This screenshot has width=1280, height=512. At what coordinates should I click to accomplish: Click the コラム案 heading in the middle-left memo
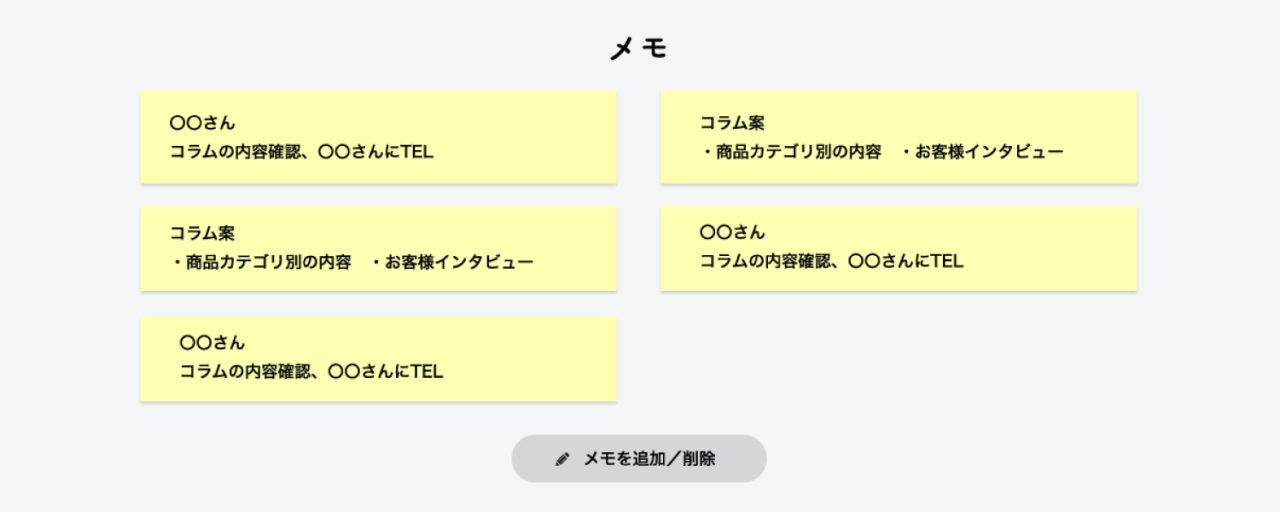point(202,233)
